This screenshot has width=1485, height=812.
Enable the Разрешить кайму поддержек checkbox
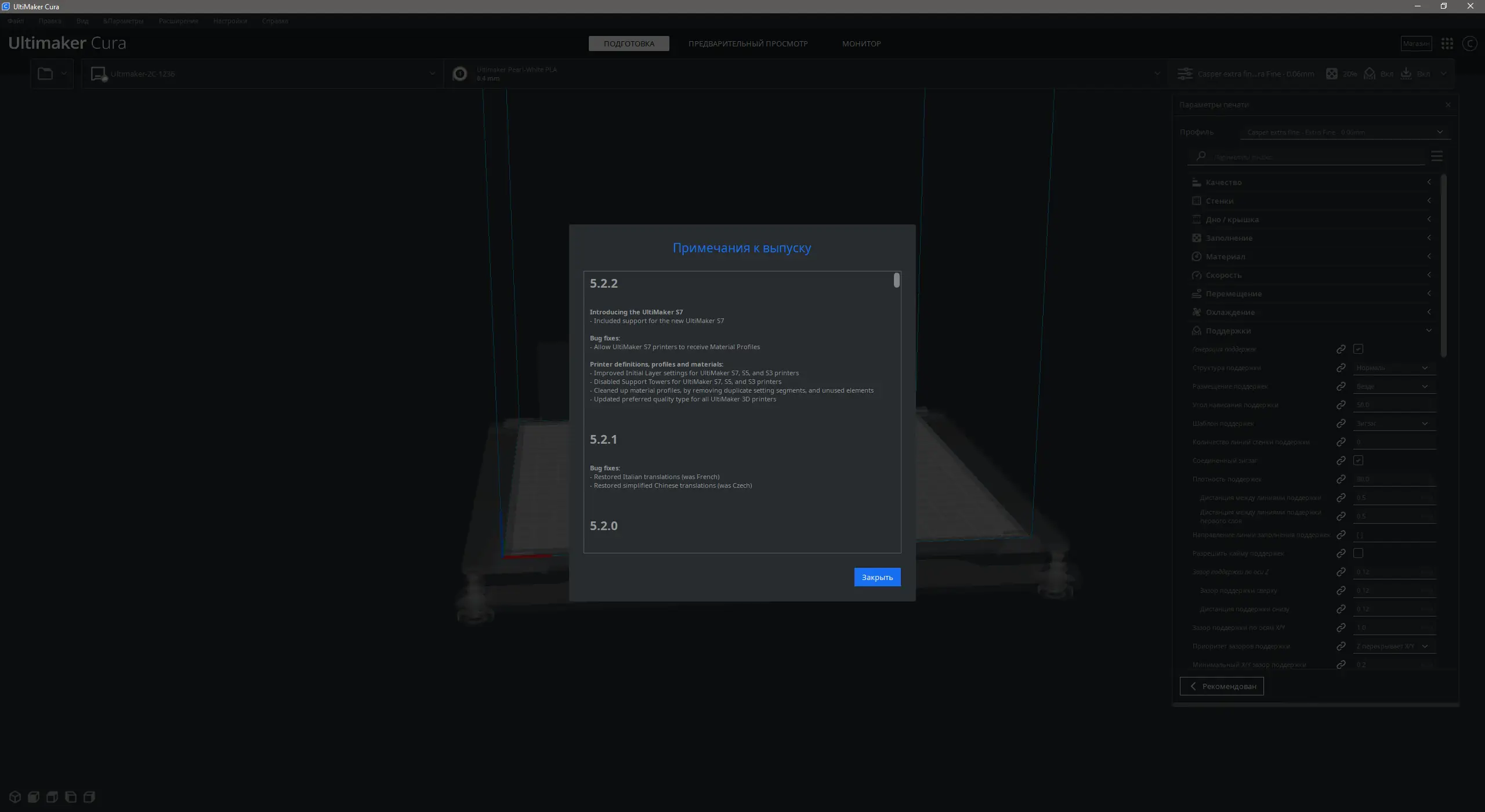click(x=1358, y=553)
